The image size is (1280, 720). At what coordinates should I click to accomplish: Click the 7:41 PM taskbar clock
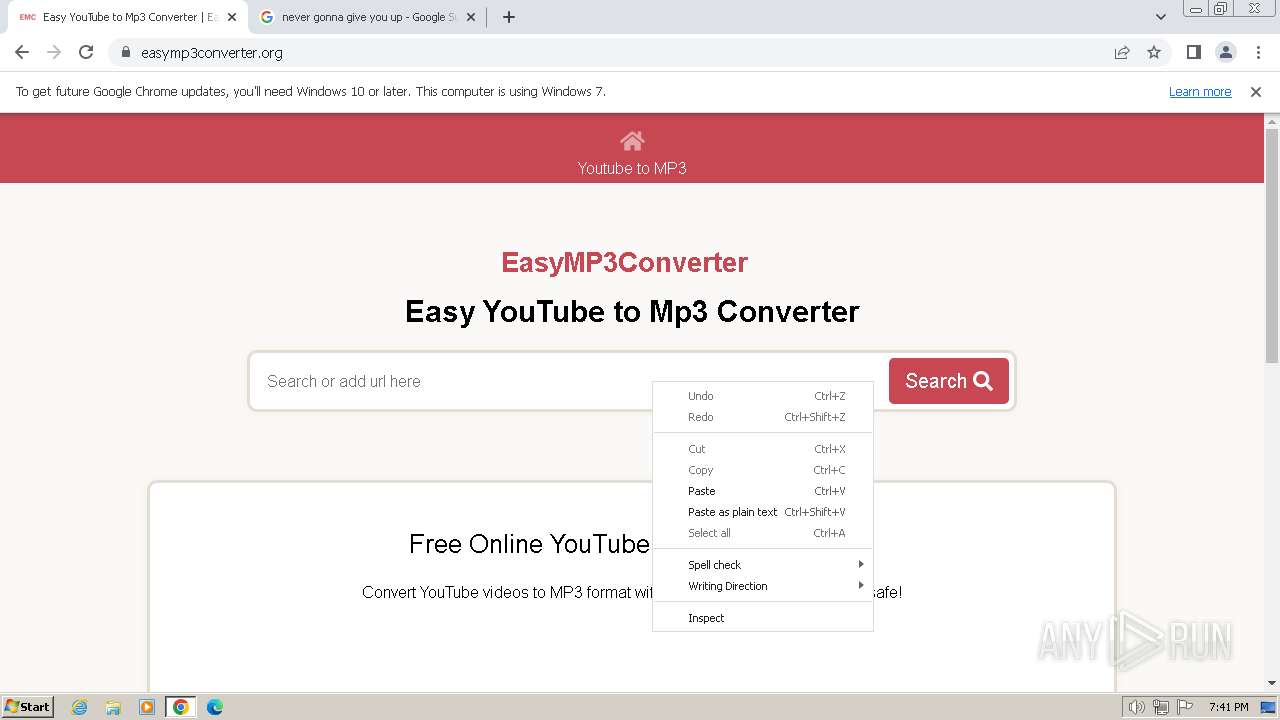tap(1228, 707)
